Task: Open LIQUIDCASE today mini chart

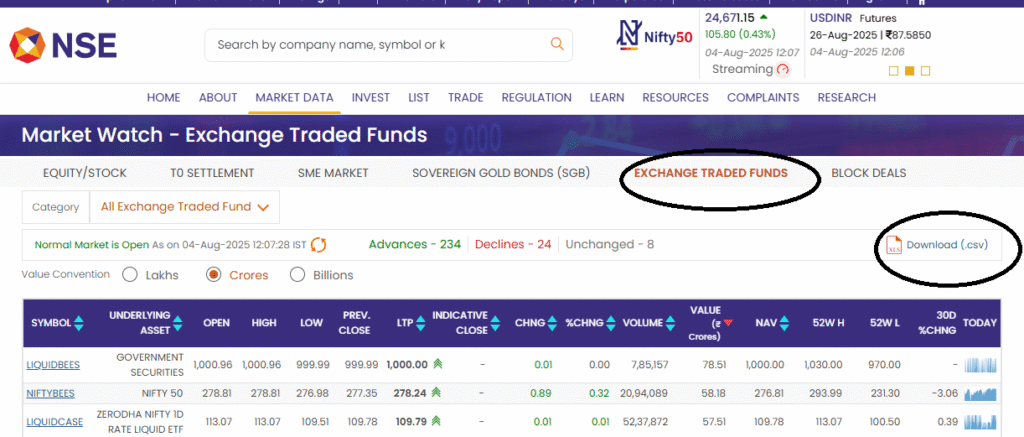Action: coord(981,422)
